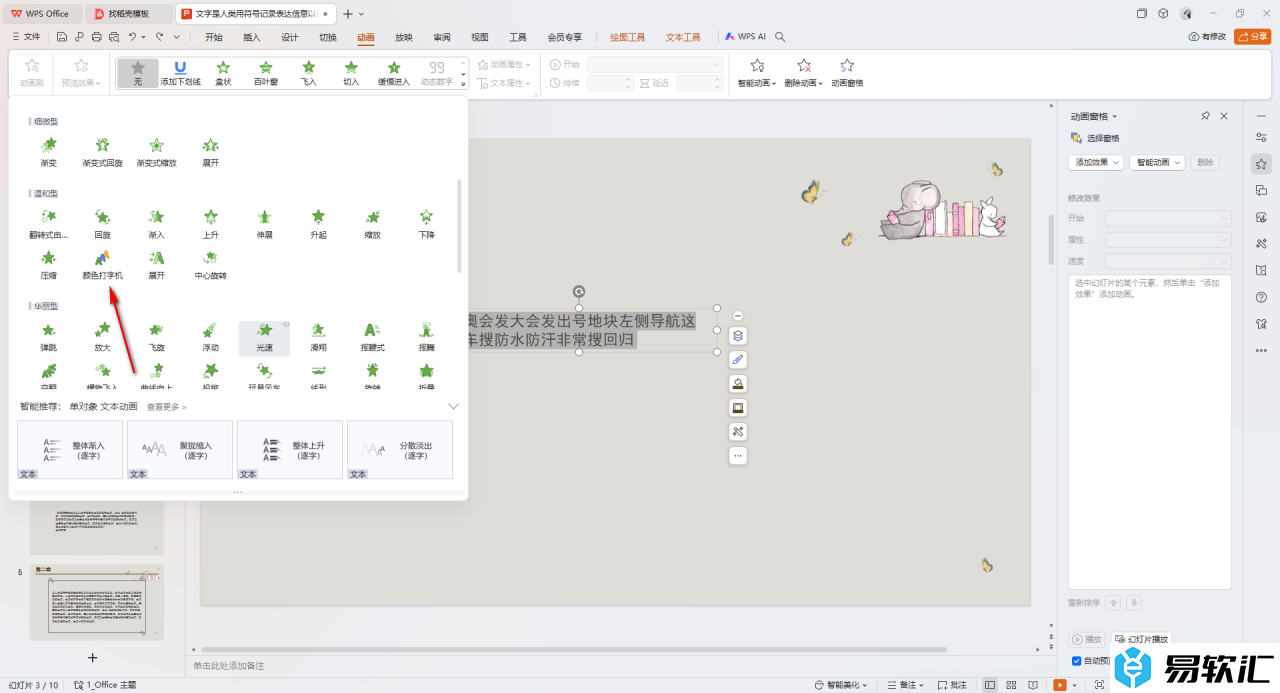Save the document via toolbar icon

coord(62,37)
